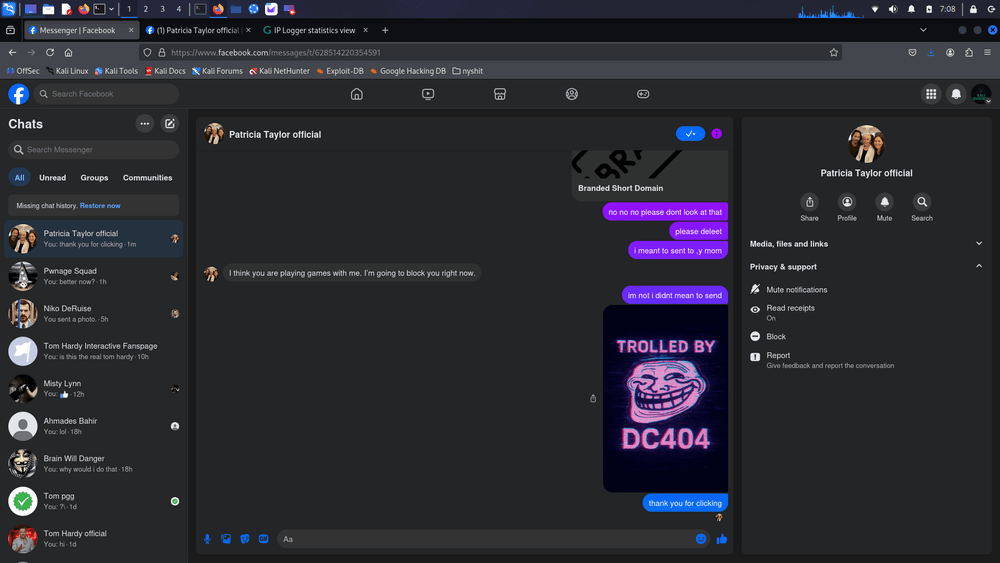Open the Marketplace icon
This screenshot has width=1000, height=563.
[x=500, y=94]
